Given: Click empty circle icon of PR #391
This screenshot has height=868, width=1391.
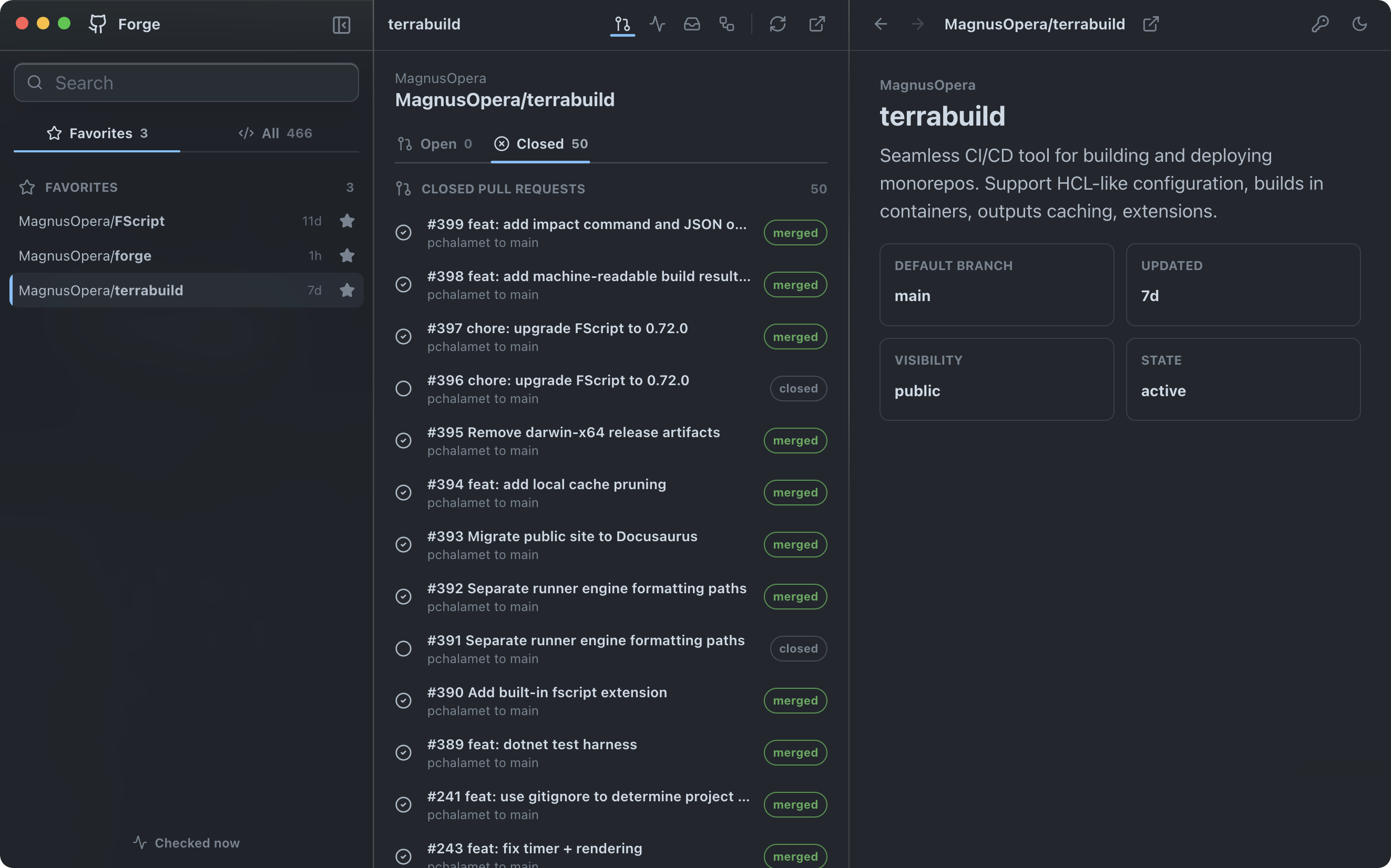Looking at the screenshot, I should click(403, 649).
